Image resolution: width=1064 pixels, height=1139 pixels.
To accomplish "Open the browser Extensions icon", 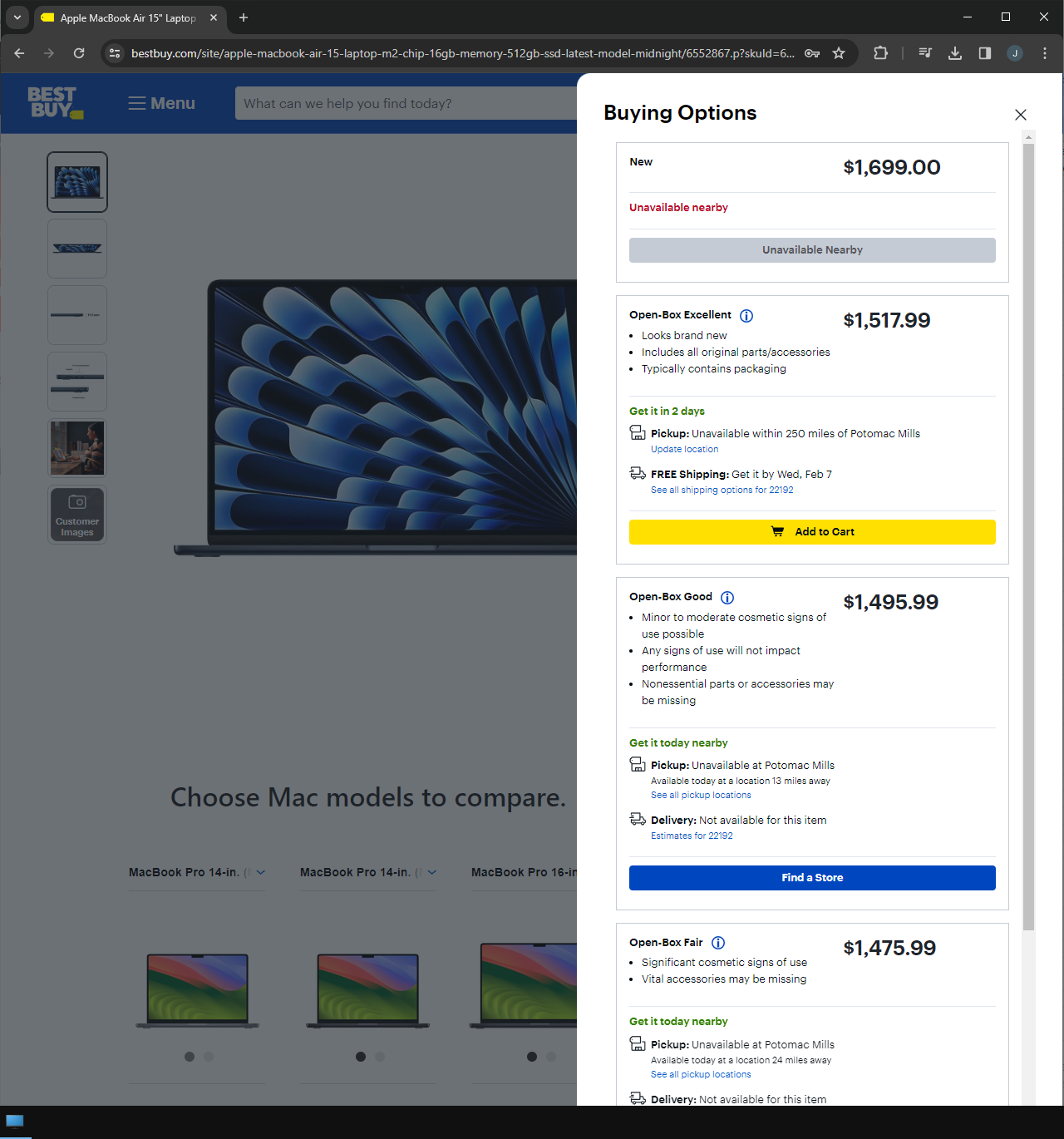I will coord(880,53).
